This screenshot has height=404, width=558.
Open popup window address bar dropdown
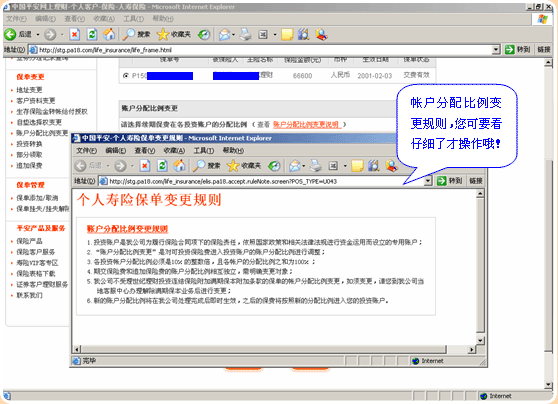pyautogui.click(x=428, y=181)
